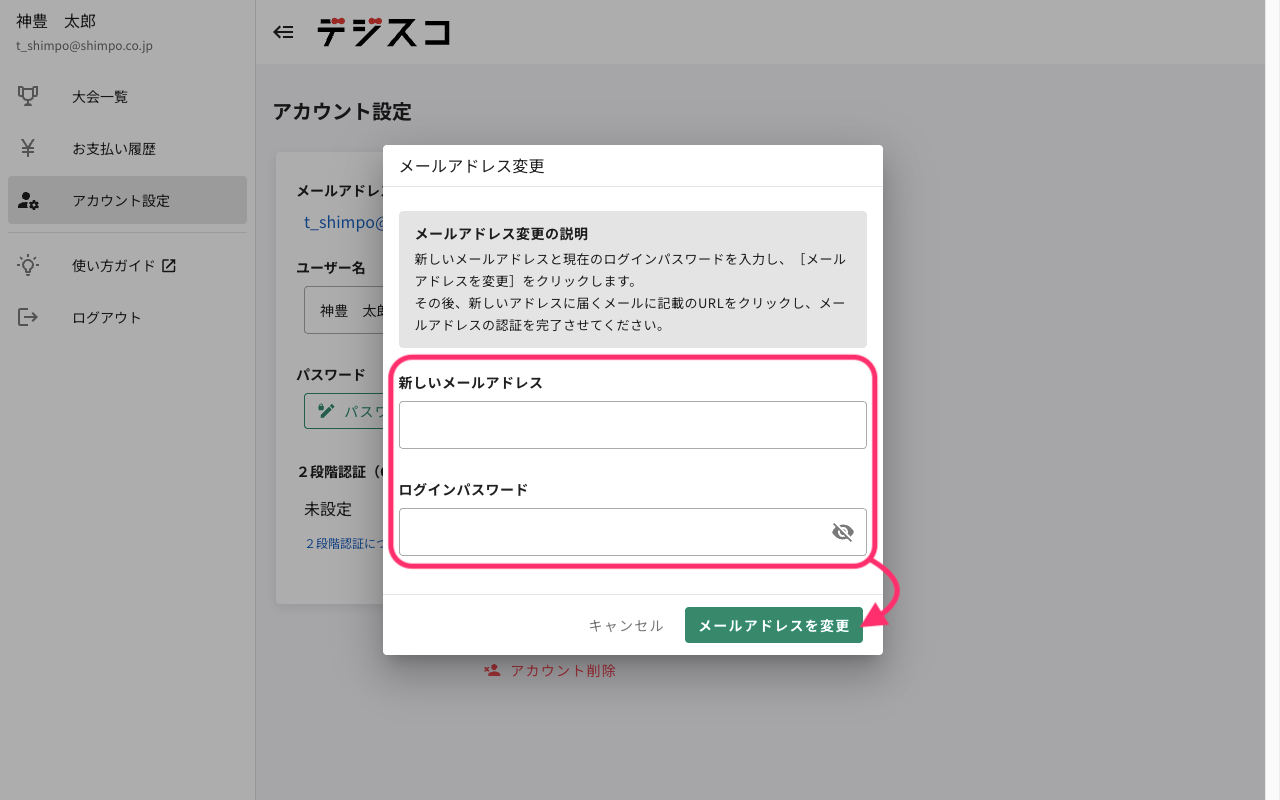Click the person-remove icon beside アカウント削除
The image size is (1280, 800).
click(x=491, y=670)
